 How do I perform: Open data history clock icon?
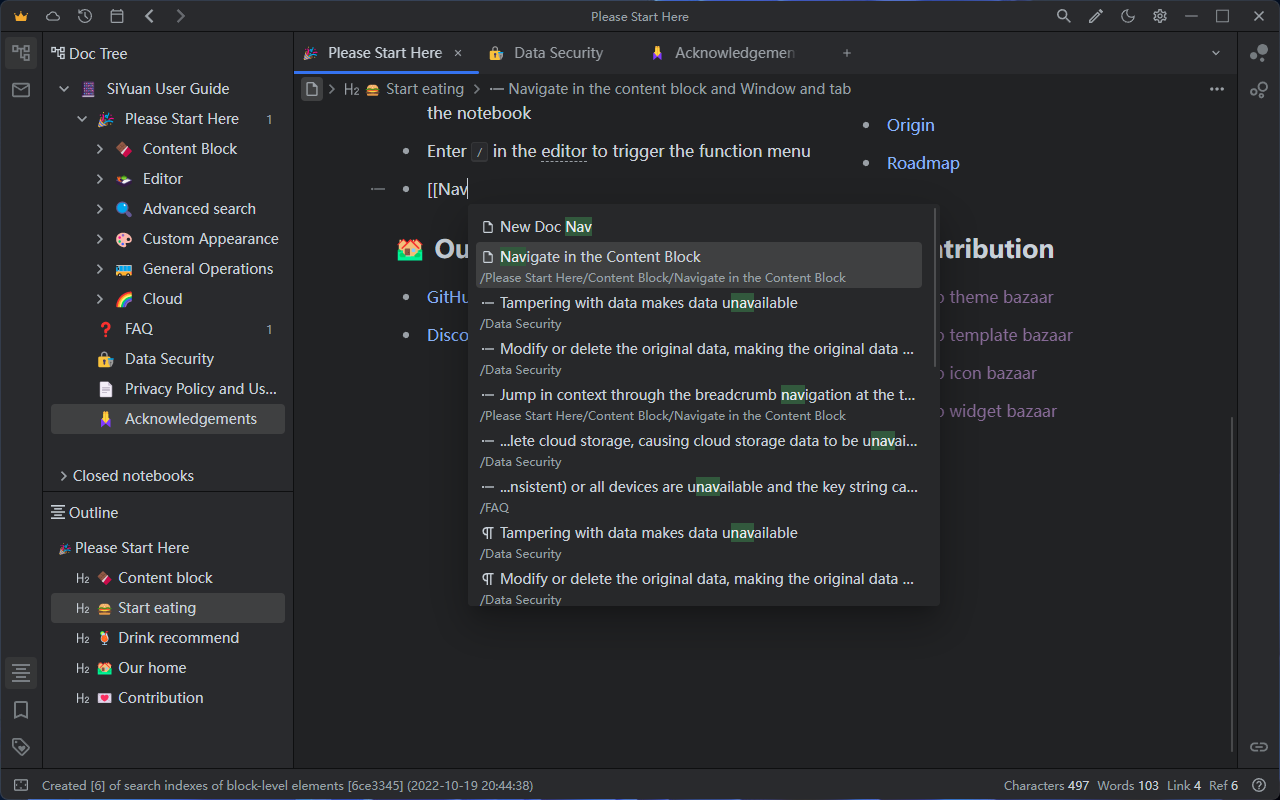(x=85, y=16)
